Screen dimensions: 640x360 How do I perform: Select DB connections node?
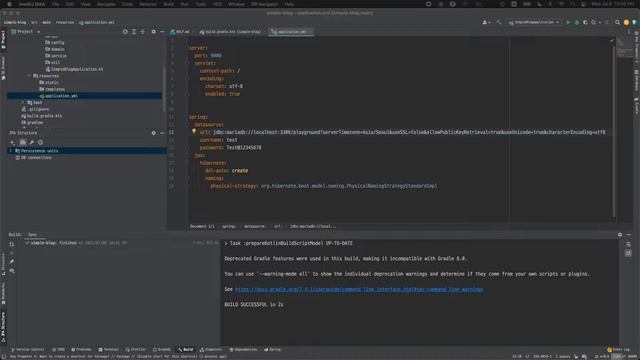tap(33, 158)
